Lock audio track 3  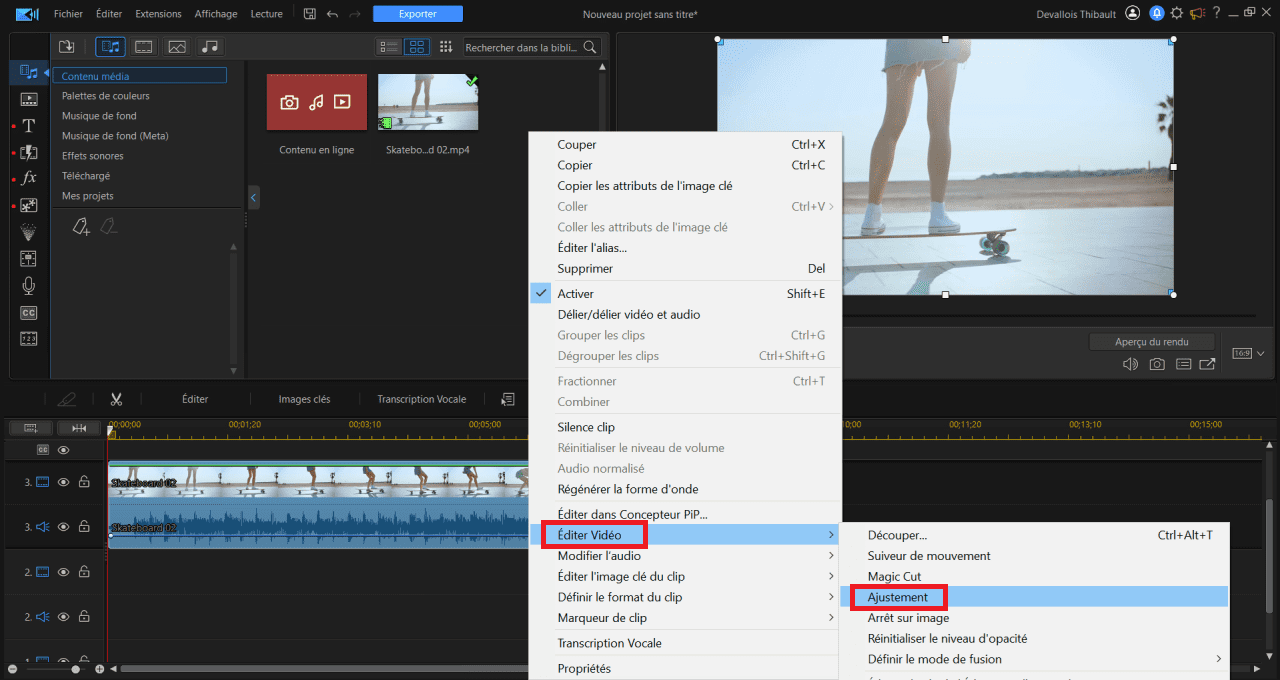[x=84, y=526]
